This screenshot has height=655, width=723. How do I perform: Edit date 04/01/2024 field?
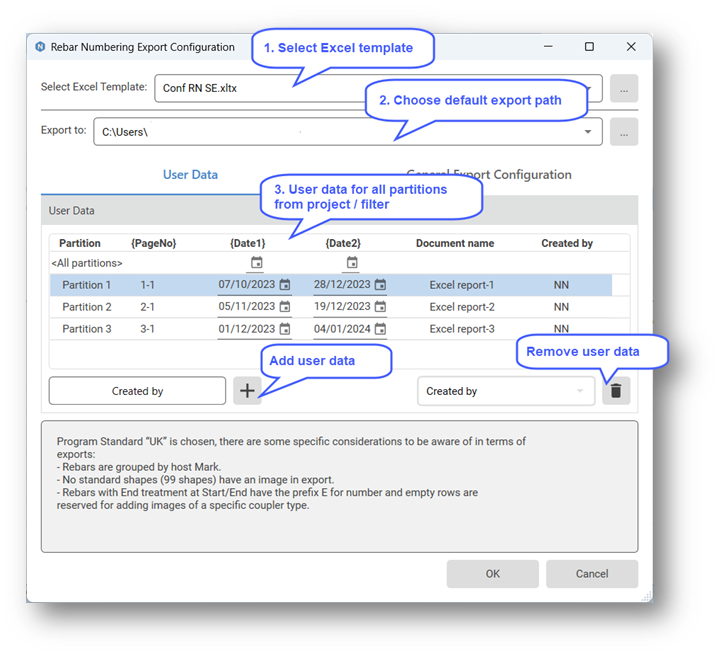coord(342,329)
